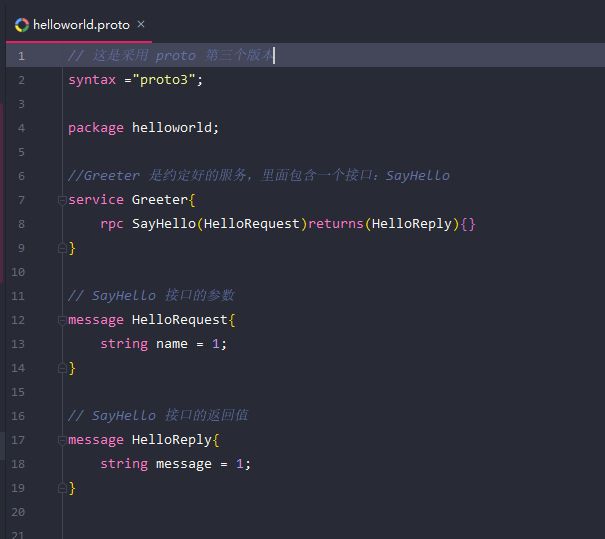605x539 pixels.
Task: Click 'message' keyword on line 12
Action: coord(96,320)
